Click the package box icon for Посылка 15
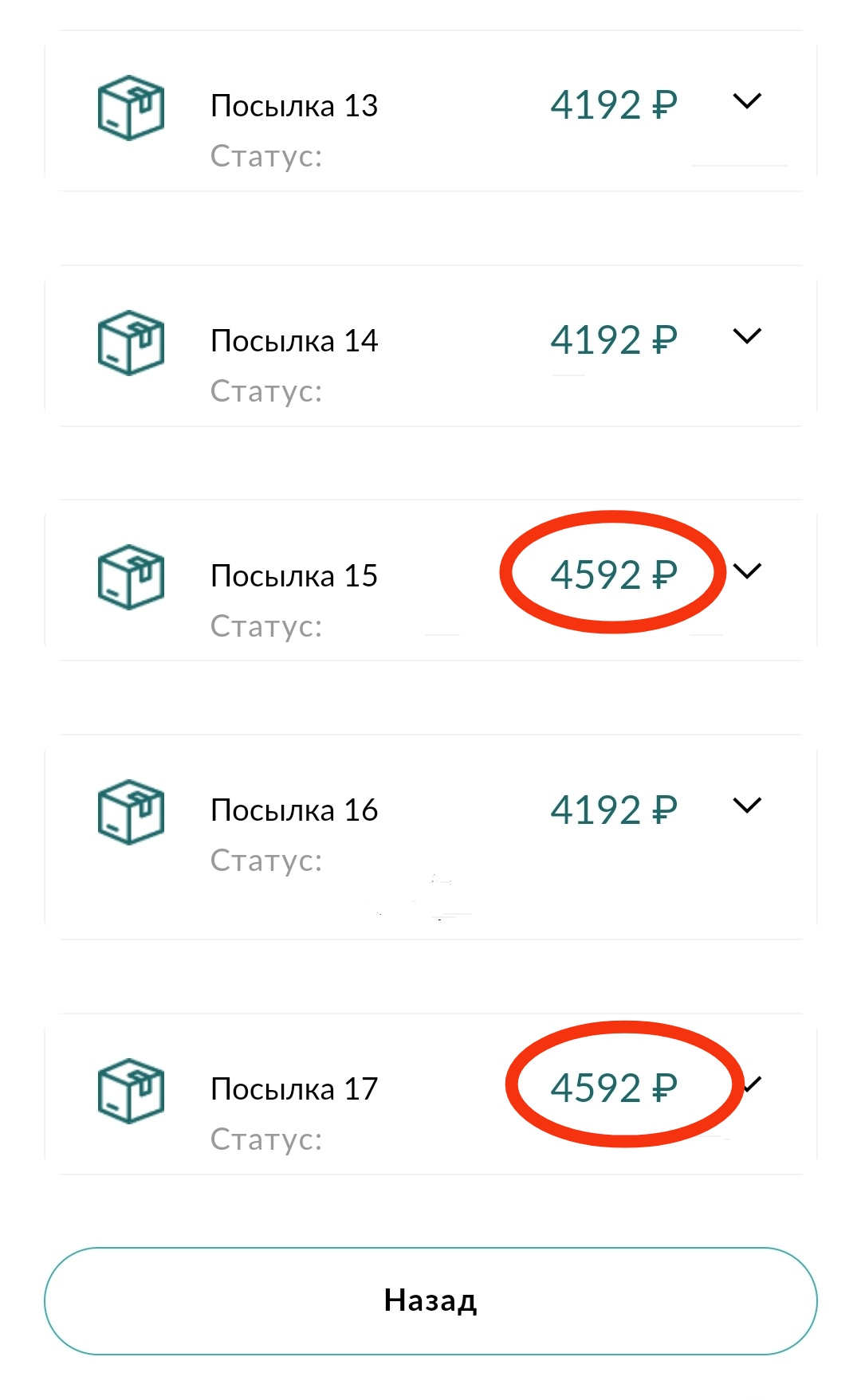Screen dimensions: 861x1400 131,577
